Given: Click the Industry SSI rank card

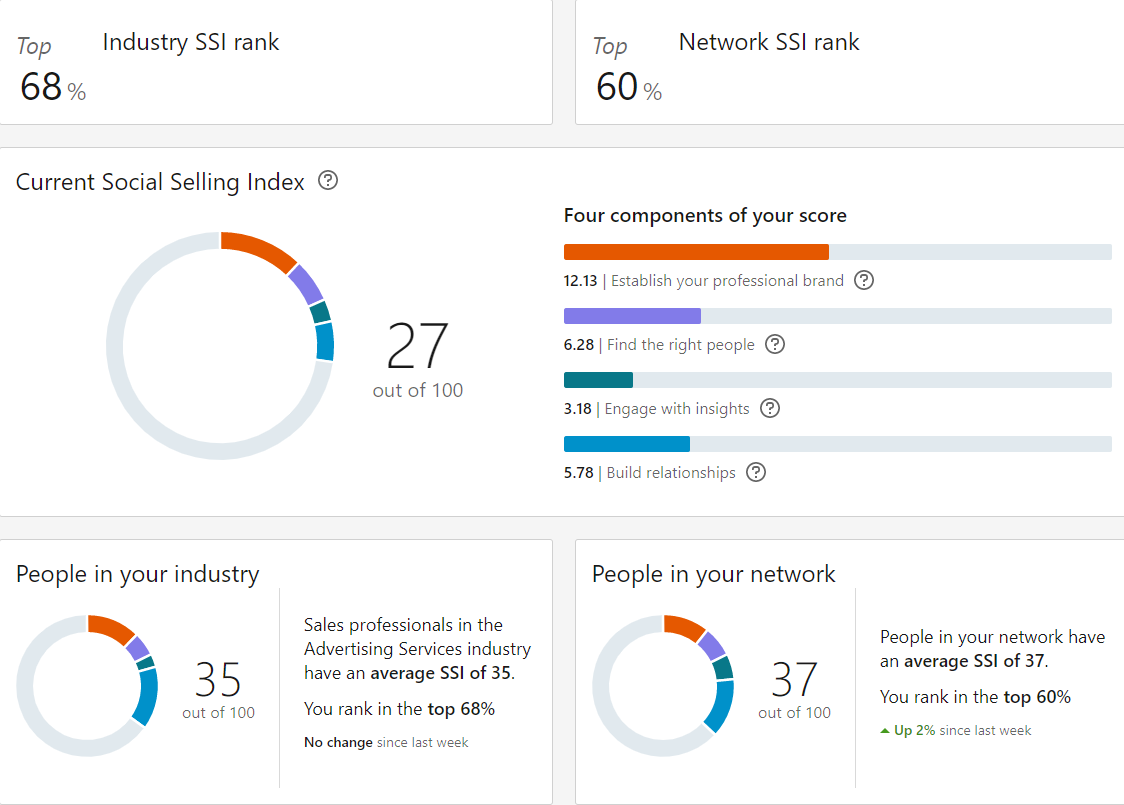Looking at the screenshot, I should pos(276,62).
